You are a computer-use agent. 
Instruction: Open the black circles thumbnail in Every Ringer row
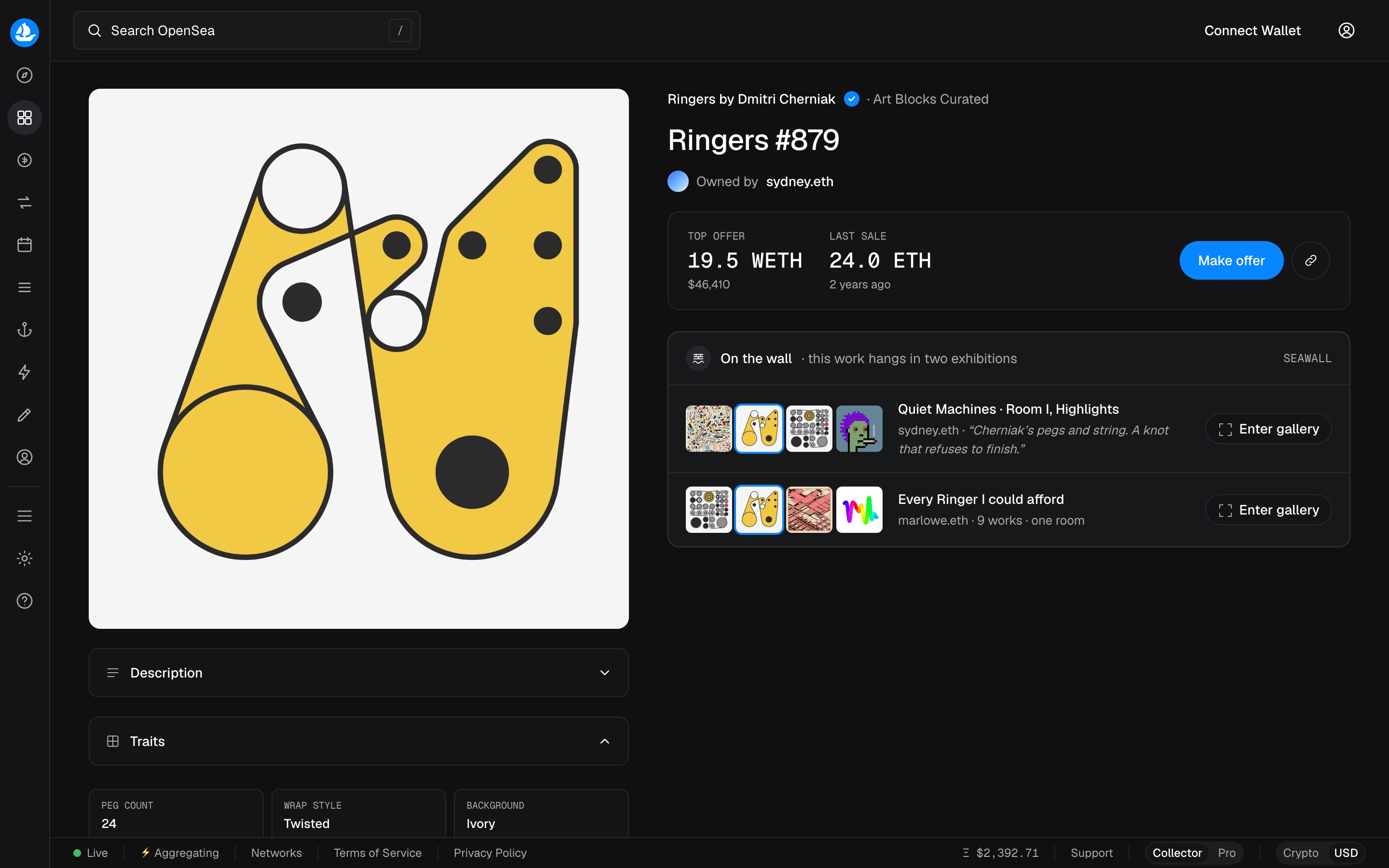click(709, 510)
